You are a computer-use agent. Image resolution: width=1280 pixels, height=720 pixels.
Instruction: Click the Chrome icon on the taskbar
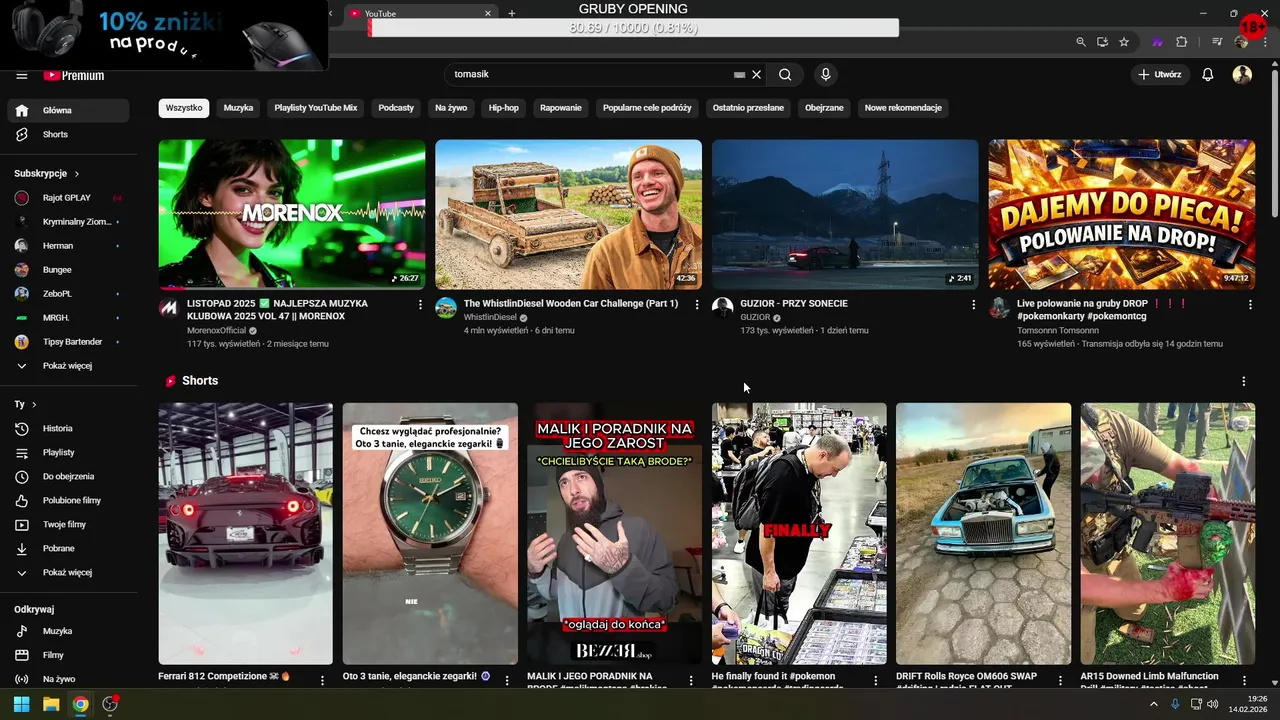coord(80,704)
